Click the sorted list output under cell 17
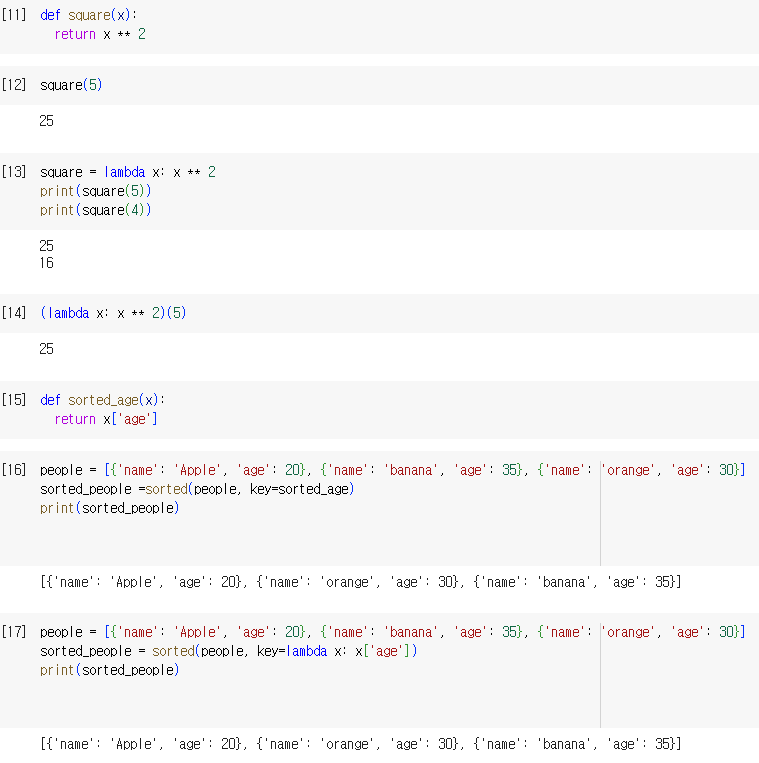This screenshot has width=759, height=763. [x=361, y=744]
